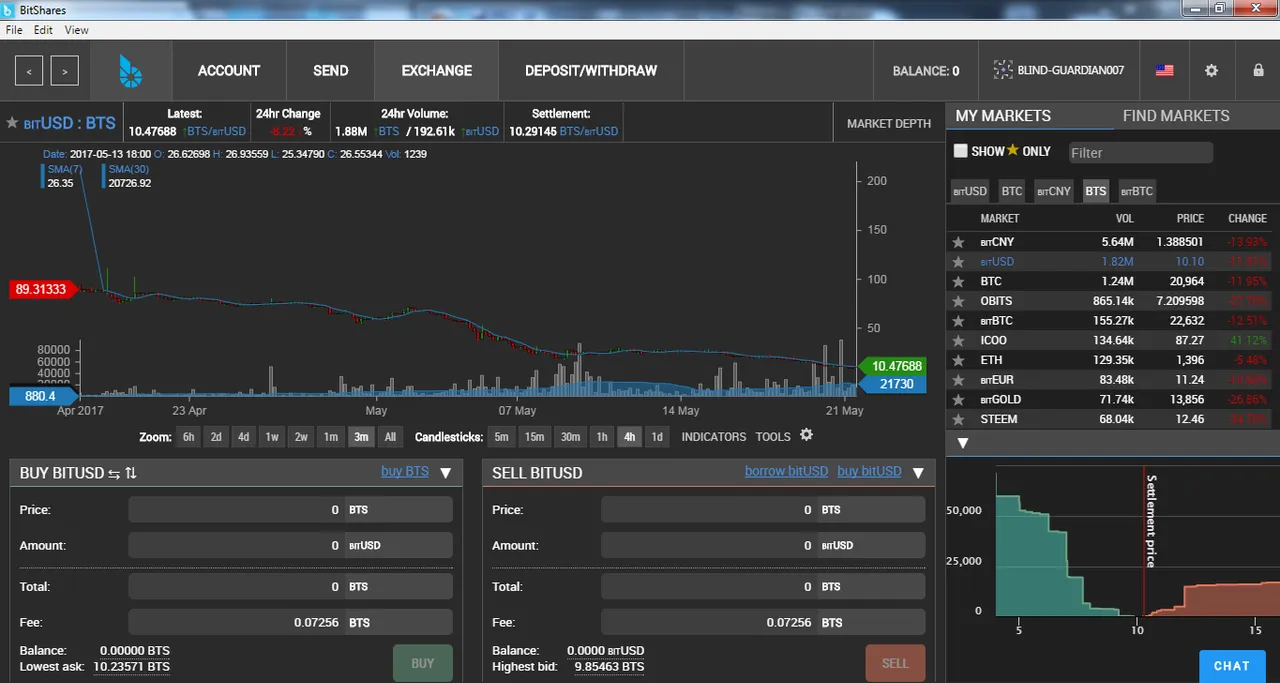
Task: Star the OBITS market row
Action: 958,301
